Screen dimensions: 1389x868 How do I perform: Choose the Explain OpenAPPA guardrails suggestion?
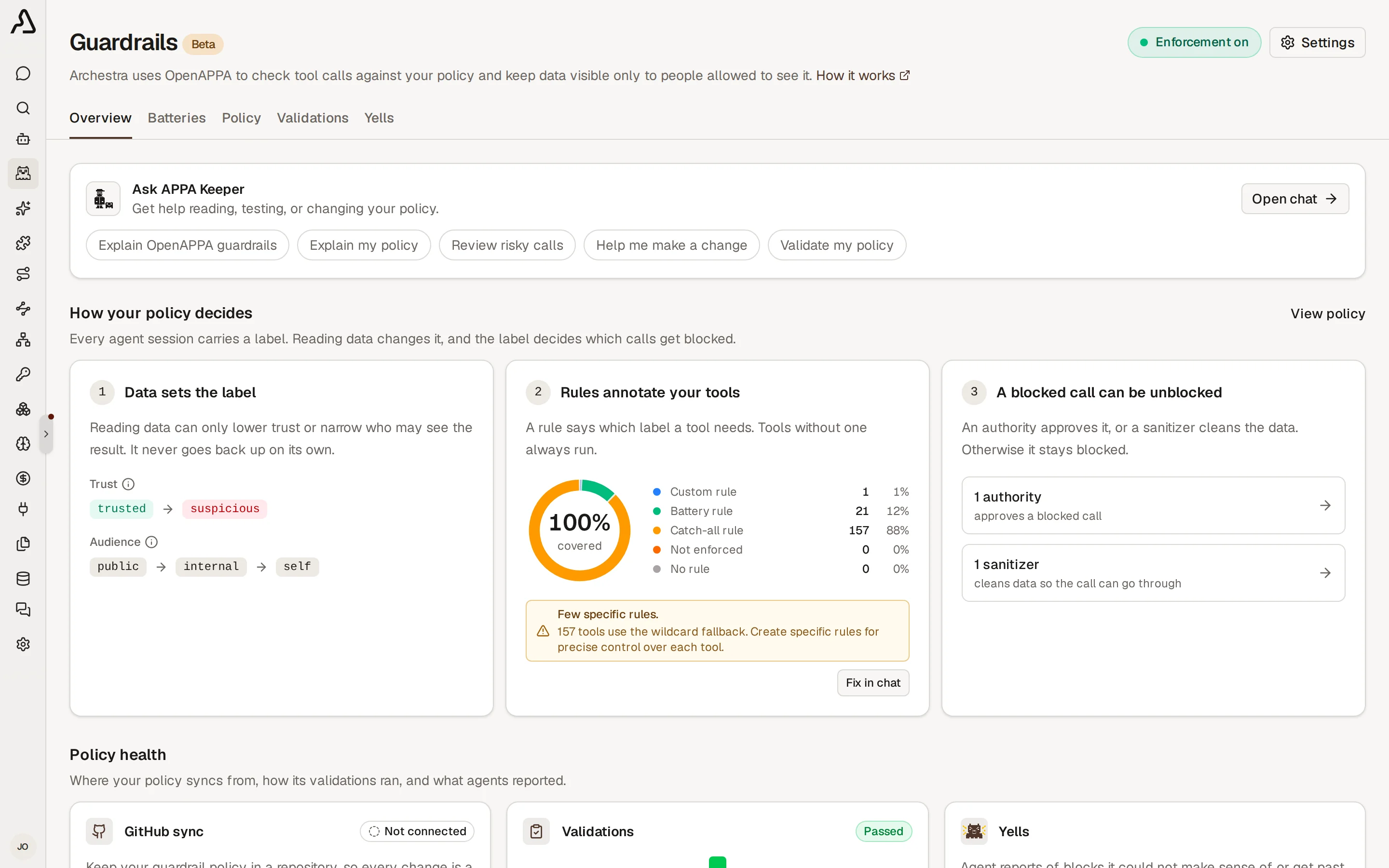pos(188,245)
